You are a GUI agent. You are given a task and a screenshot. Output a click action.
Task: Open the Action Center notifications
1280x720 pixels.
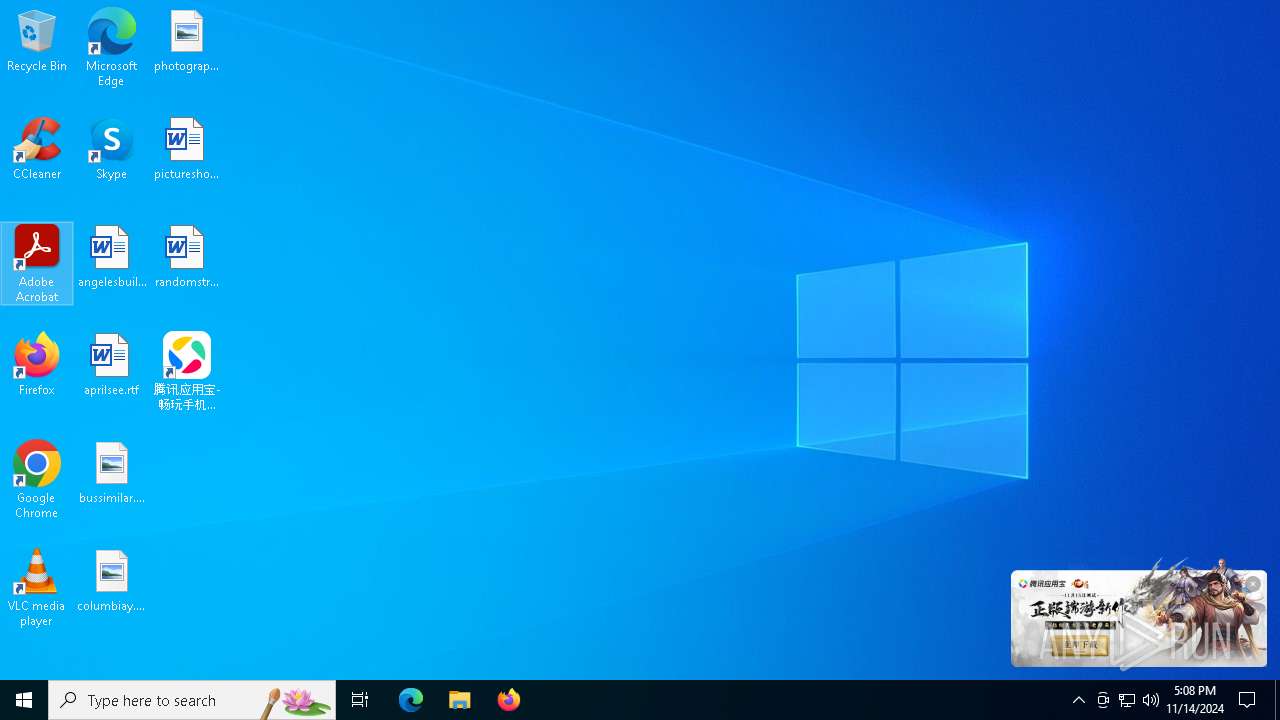click(x=1248, y=700)
